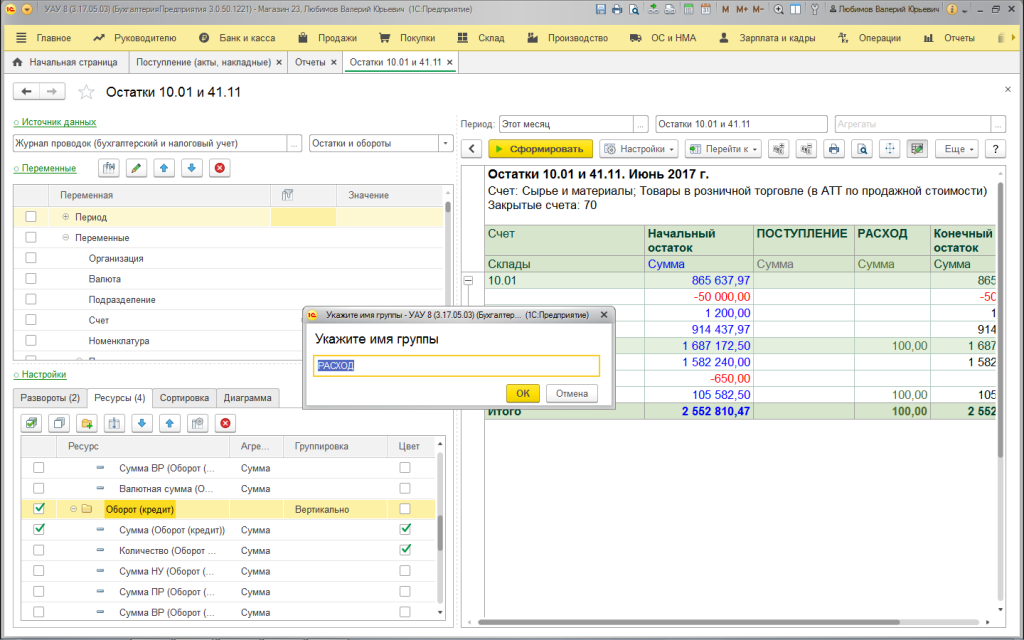Click the back arrow navigation button
1024x640 pixels.
coord(26,92)
